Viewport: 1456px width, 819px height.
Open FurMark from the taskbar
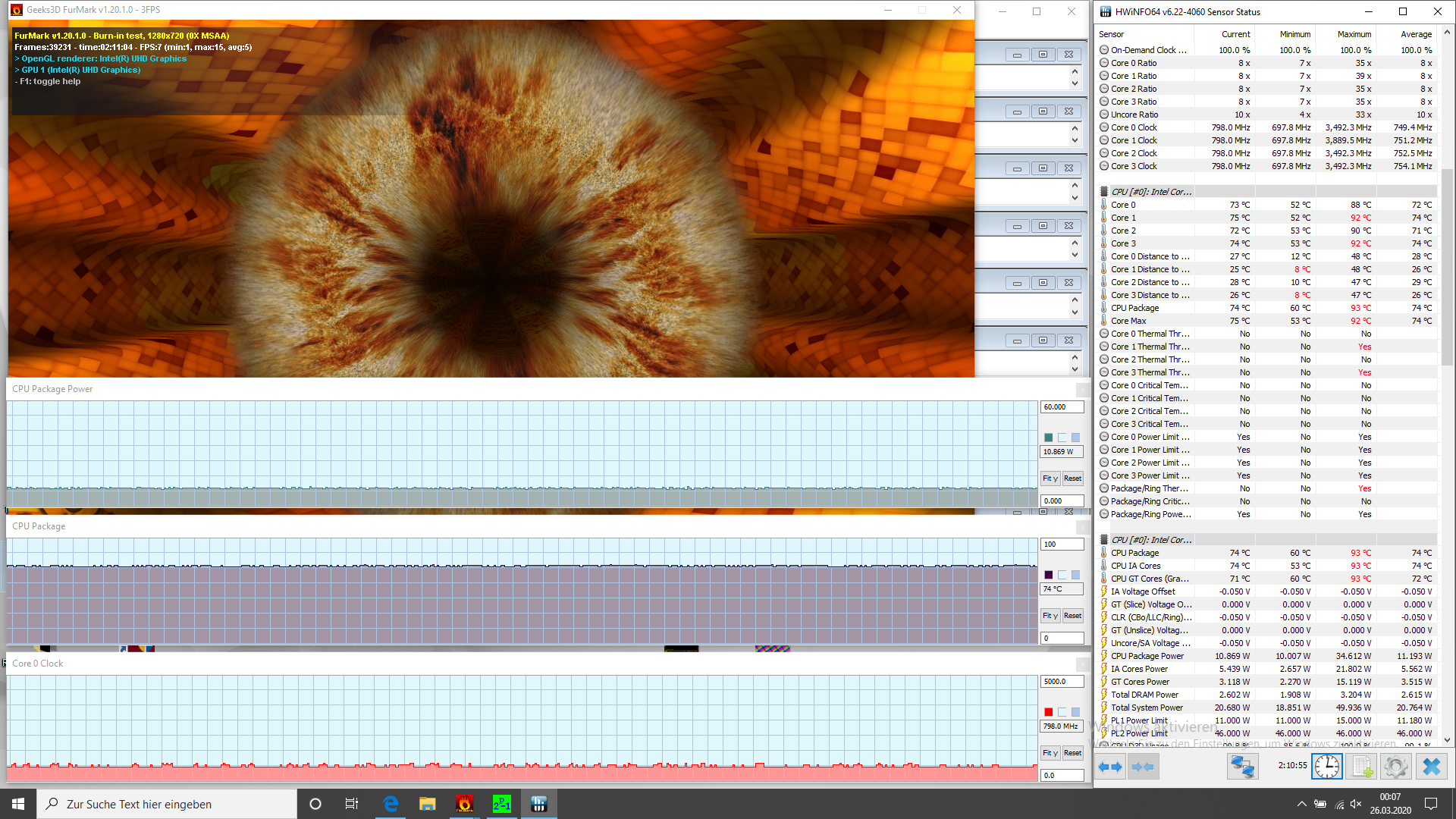pyautogui.click(x=464, y=804)
